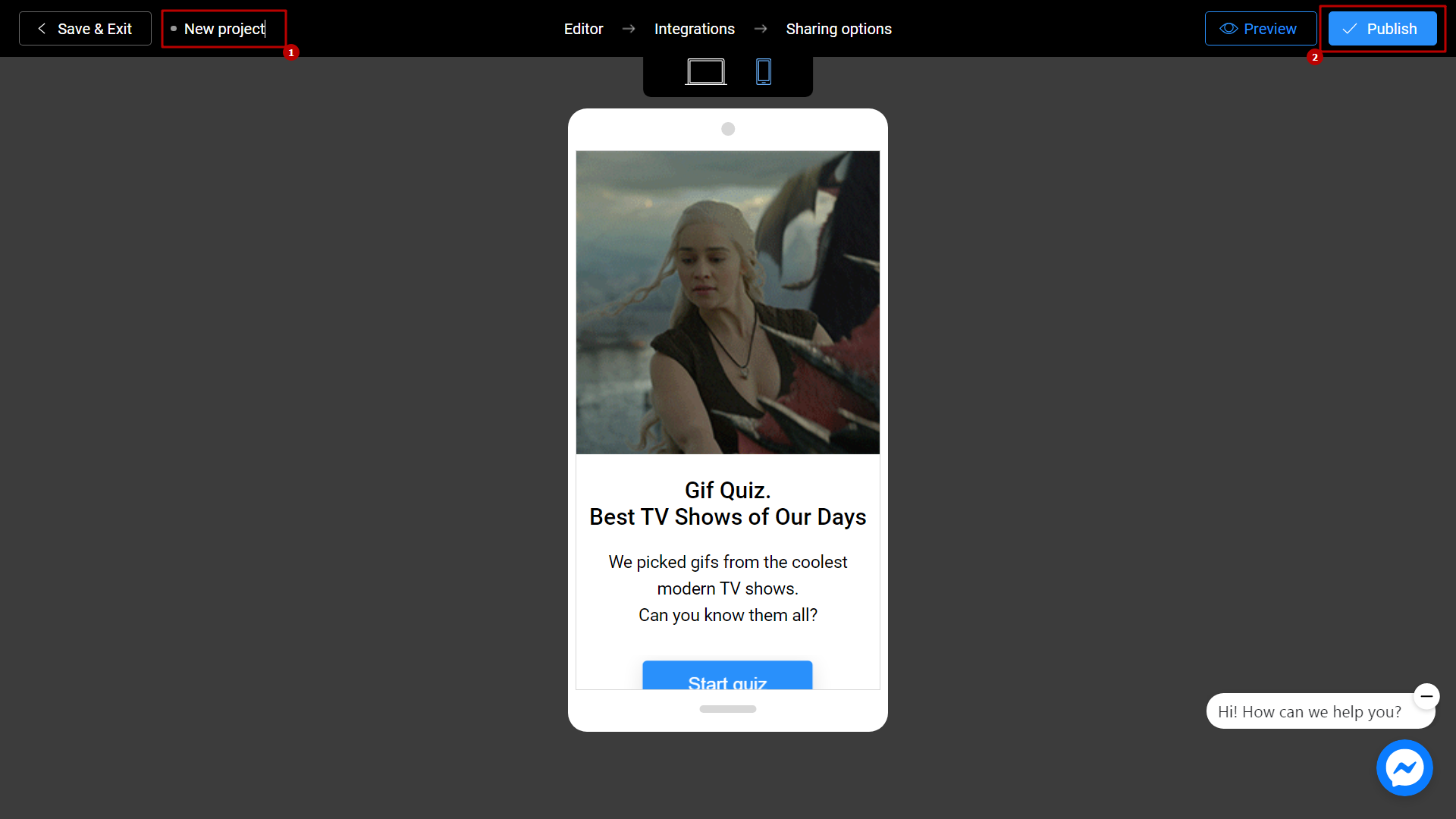
Task: Expand the Integrations step
Action: pyautogui.click(x=694, y=28)
